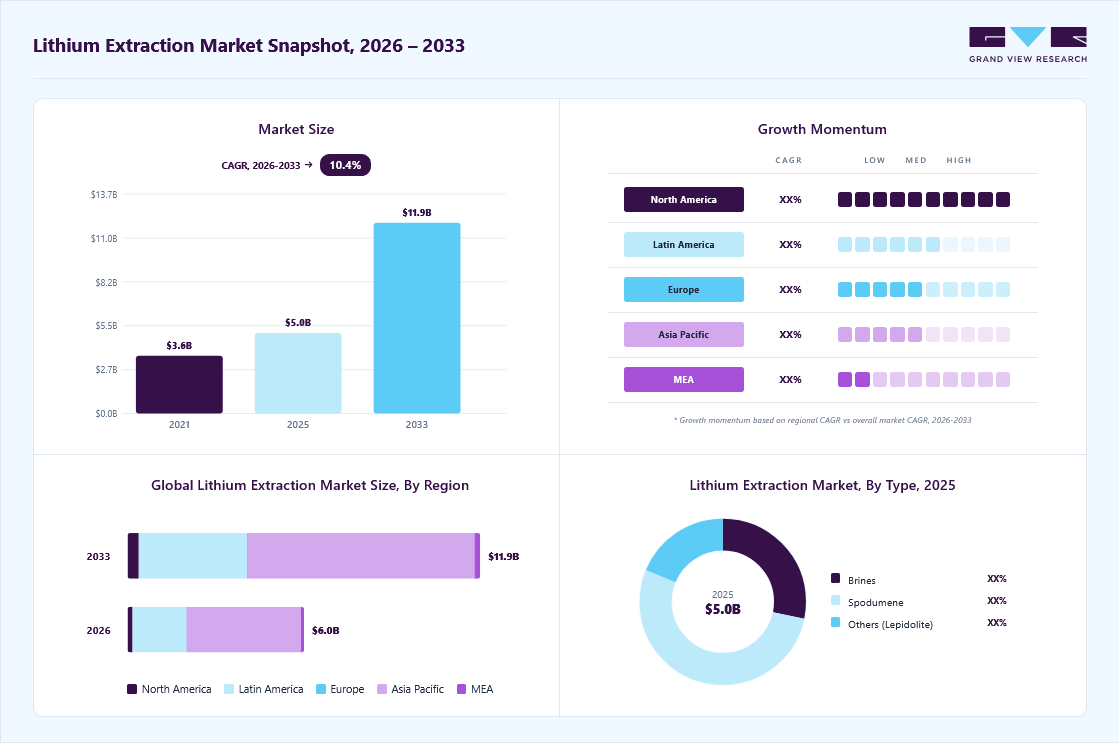Click the Latin America segment of 2033 bar
Viewport: 1120px width, 743px height.
193,556
